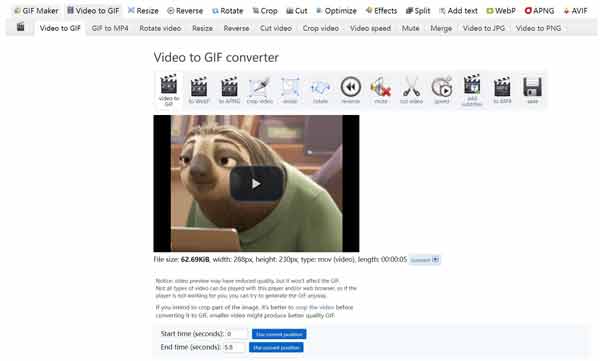Open the cut video scissors tool
600x361 pixels.
(411, 90)
